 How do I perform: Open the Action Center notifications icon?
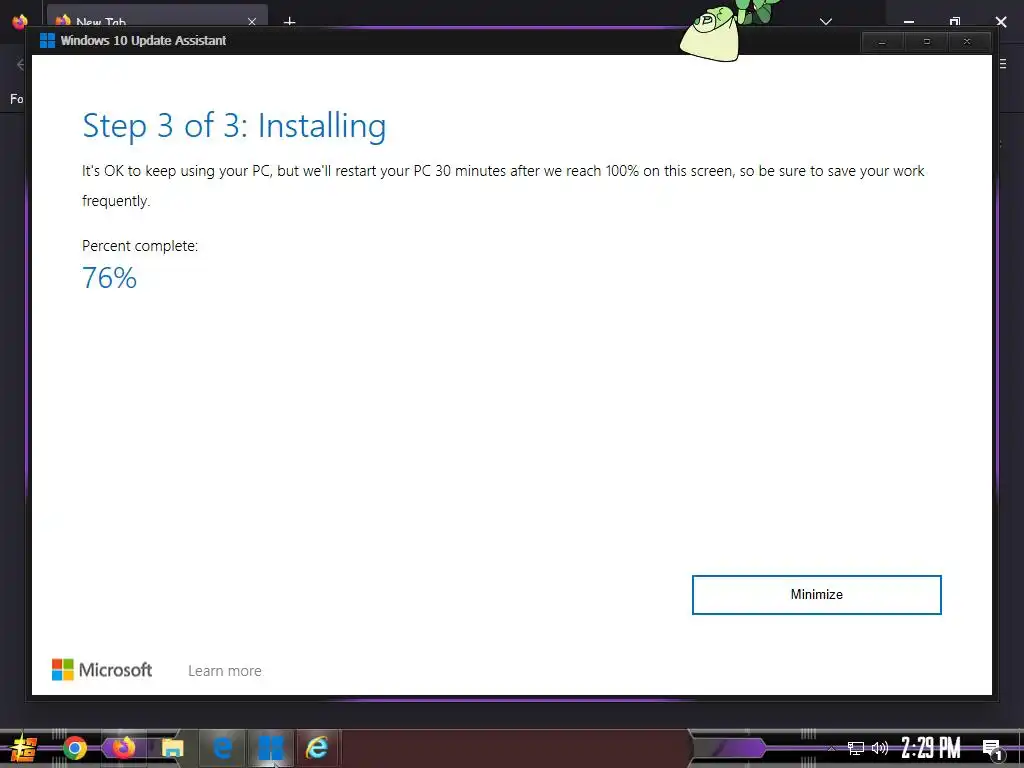tap(992, 748)
